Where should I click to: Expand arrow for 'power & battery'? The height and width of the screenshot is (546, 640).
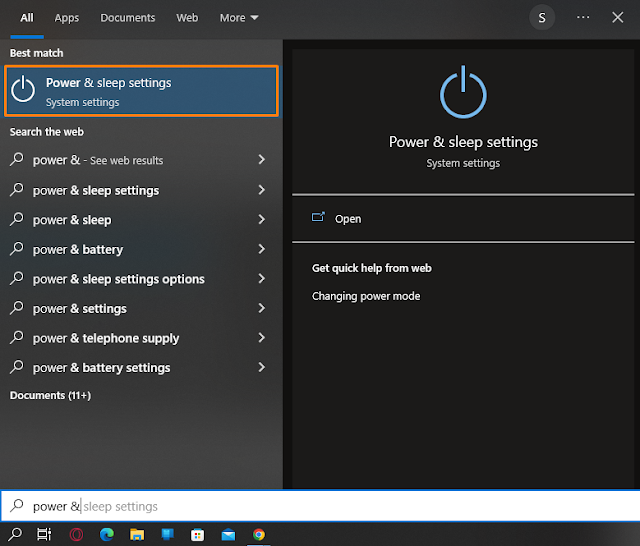point(262,249)
